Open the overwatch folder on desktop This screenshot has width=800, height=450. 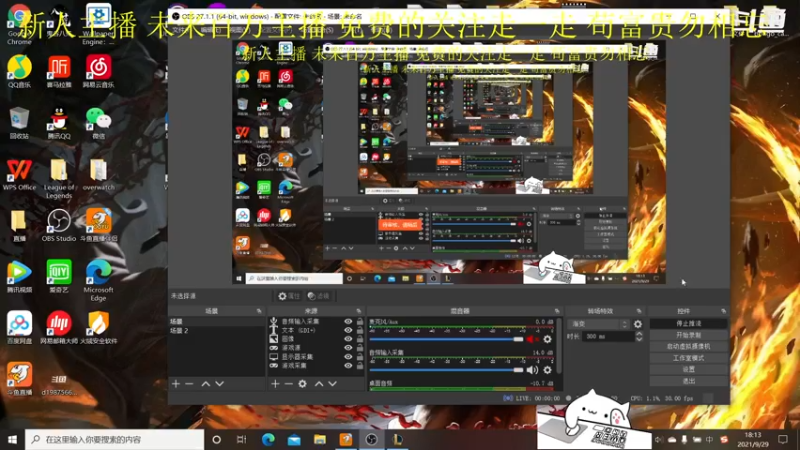click(98, 174)
